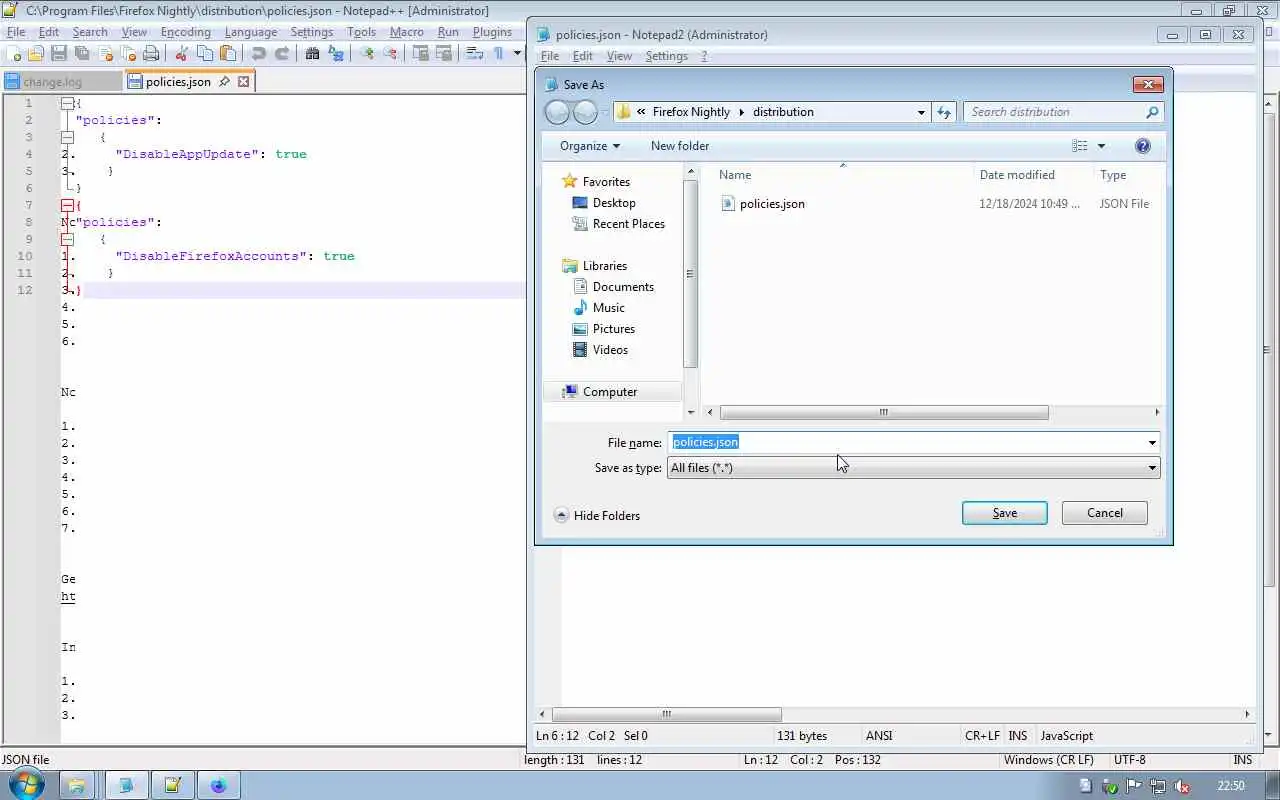1280x800 pixels.
Task: Click the Cut scissors icon in Notepad++
Action: (x=182, y=54)
